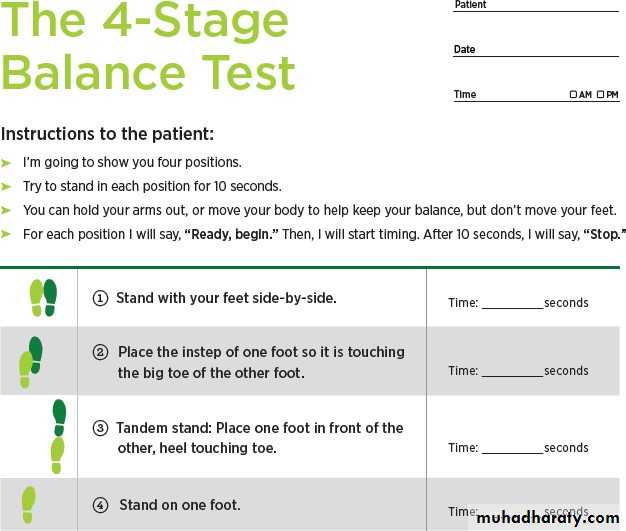Click "Instructions to the patient:" heading
Screen dimensions: 626x531
107,134
